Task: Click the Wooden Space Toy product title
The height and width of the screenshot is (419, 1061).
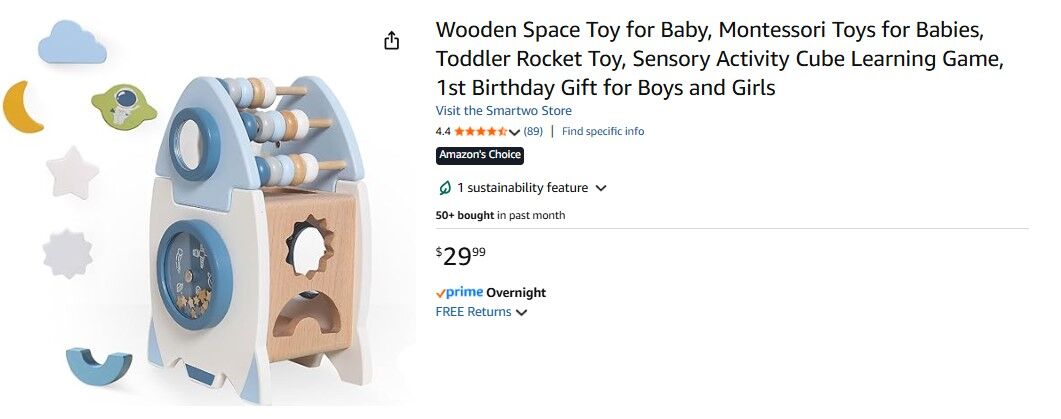Action: 719,59
